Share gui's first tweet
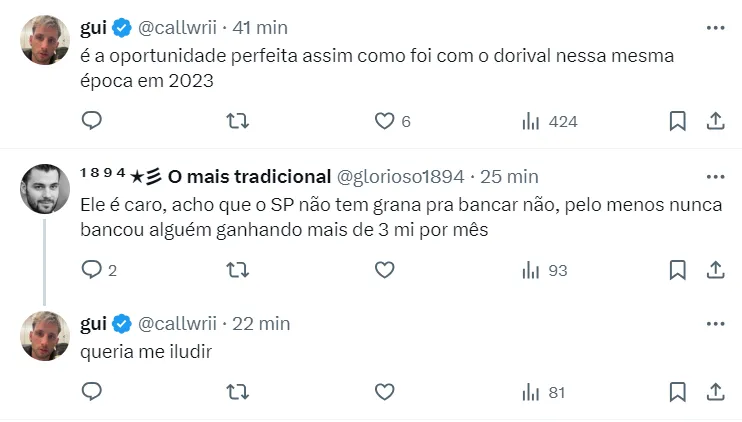This screenshot has height=422, width=742. 715,121
